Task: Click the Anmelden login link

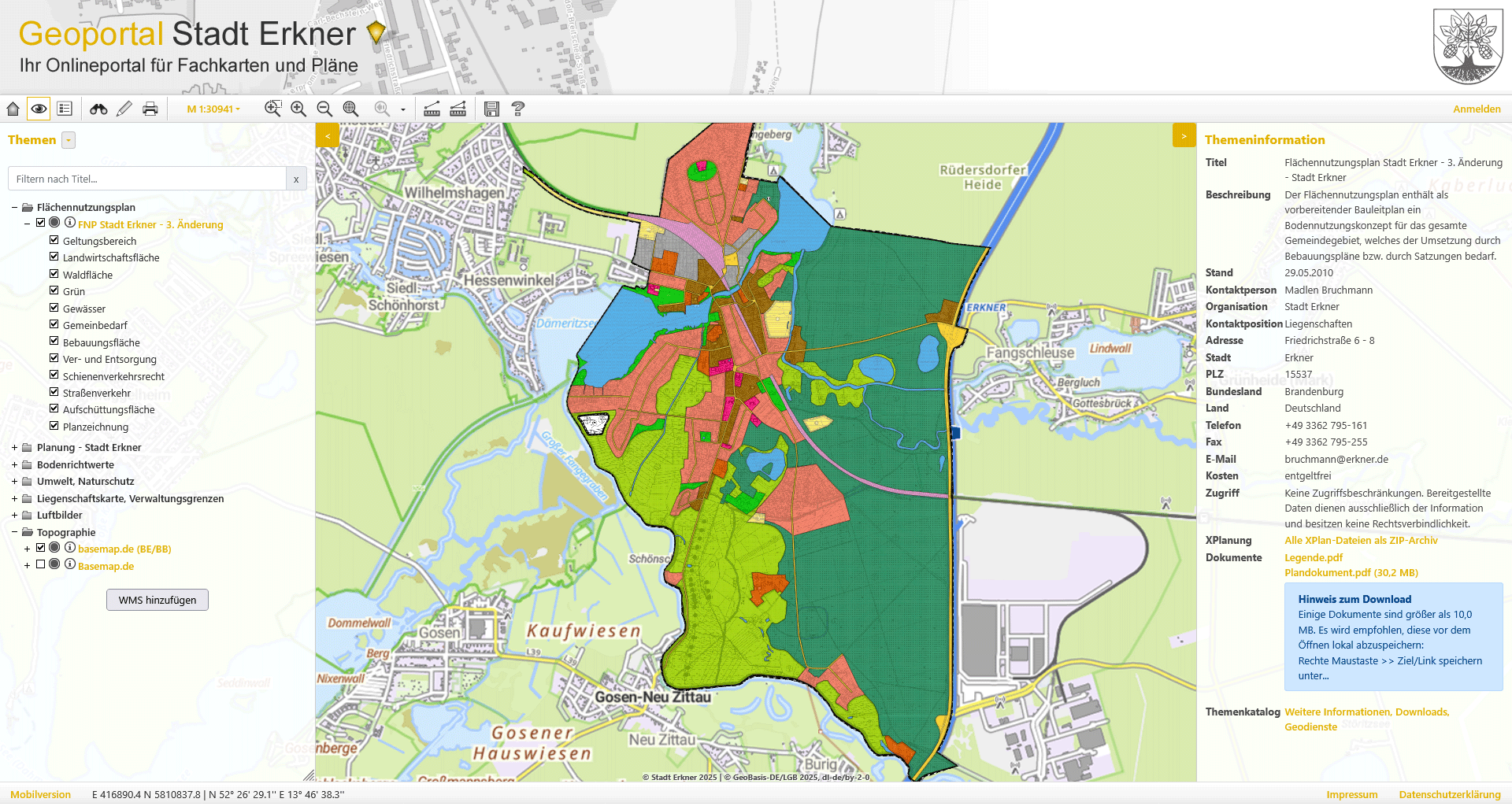Action: click(1476, 109)
